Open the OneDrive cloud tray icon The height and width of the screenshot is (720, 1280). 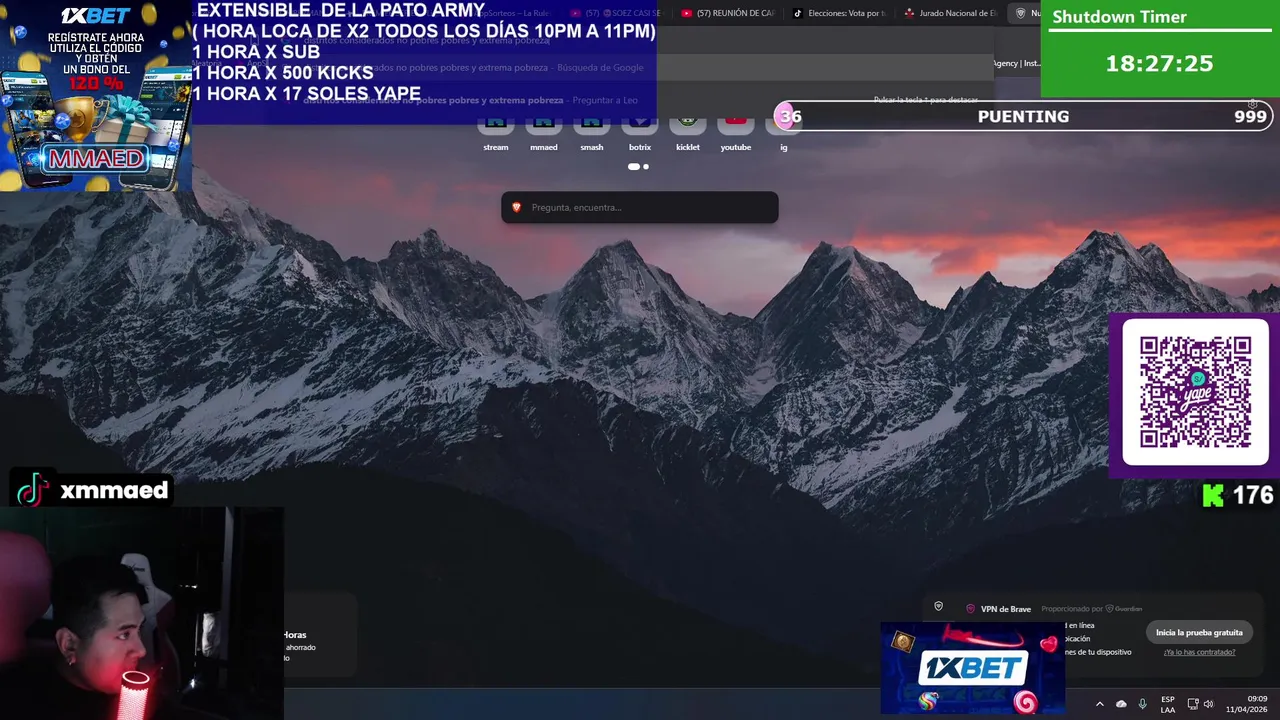(x=1121, y=704)
